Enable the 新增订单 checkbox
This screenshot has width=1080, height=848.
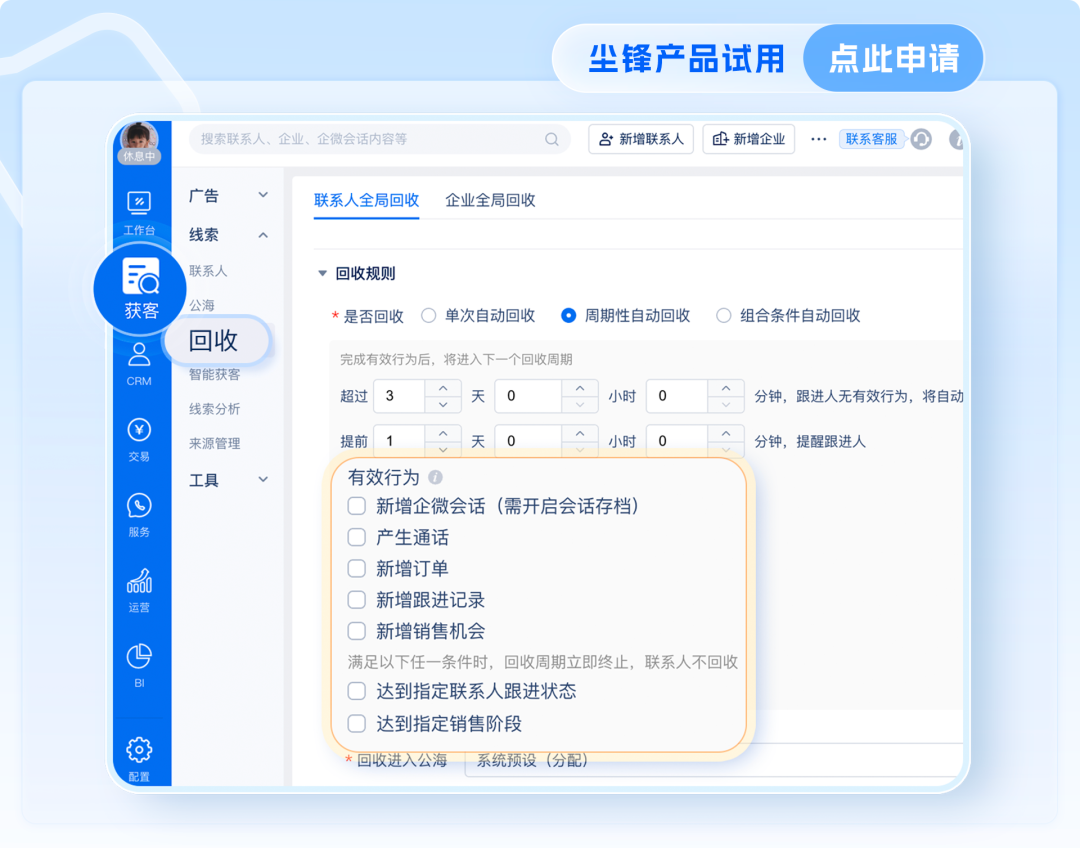point(357,569)
